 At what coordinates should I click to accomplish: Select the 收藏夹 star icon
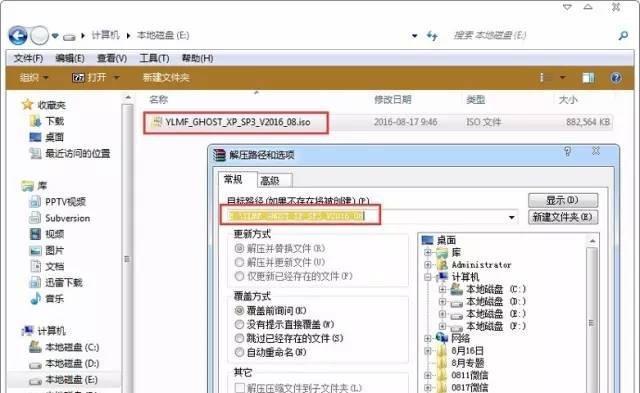27,105
